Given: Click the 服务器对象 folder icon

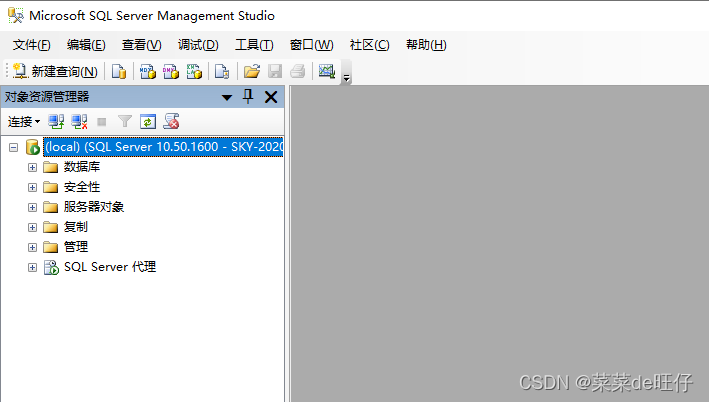Looking at the screenshot, I should [x=51, y=207].
